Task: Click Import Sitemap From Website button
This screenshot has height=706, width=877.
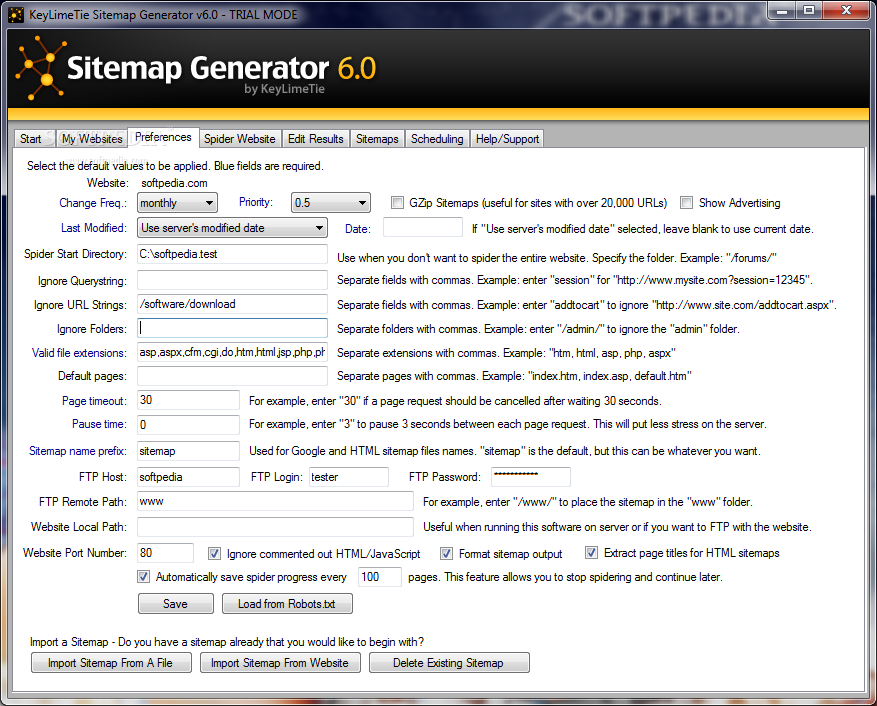Action: [x=280, y=662]
